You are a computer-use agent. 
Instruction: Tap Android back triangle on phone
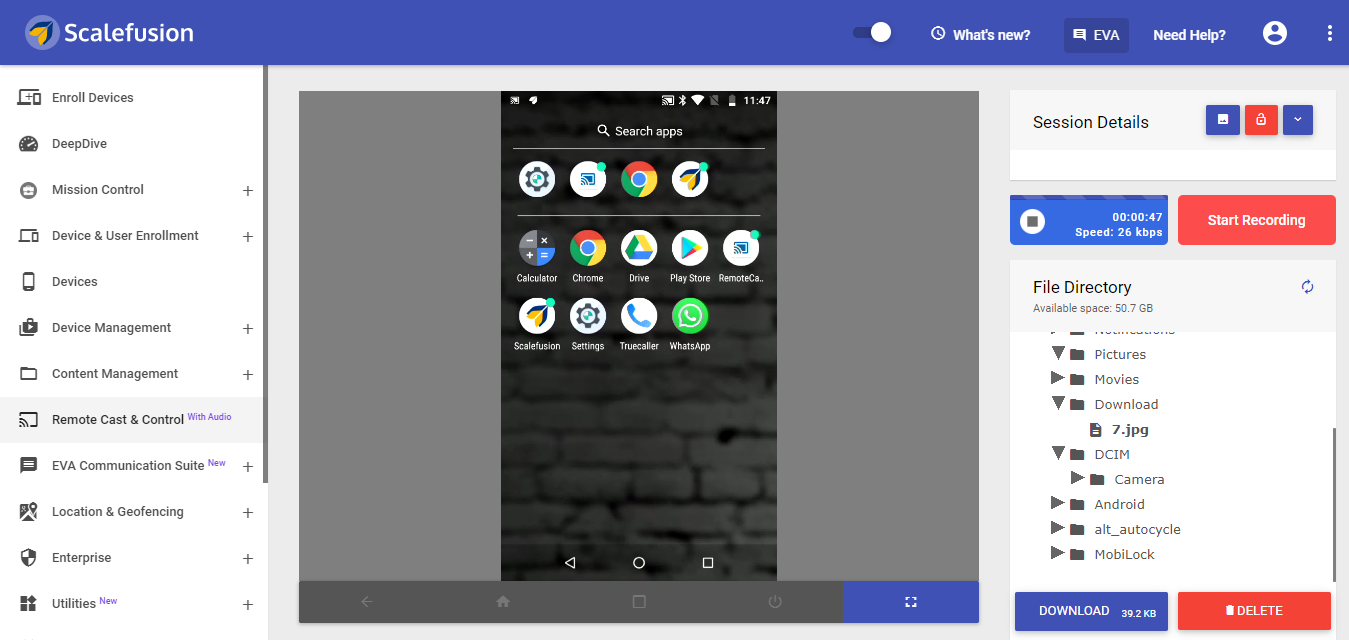(570, 563)
